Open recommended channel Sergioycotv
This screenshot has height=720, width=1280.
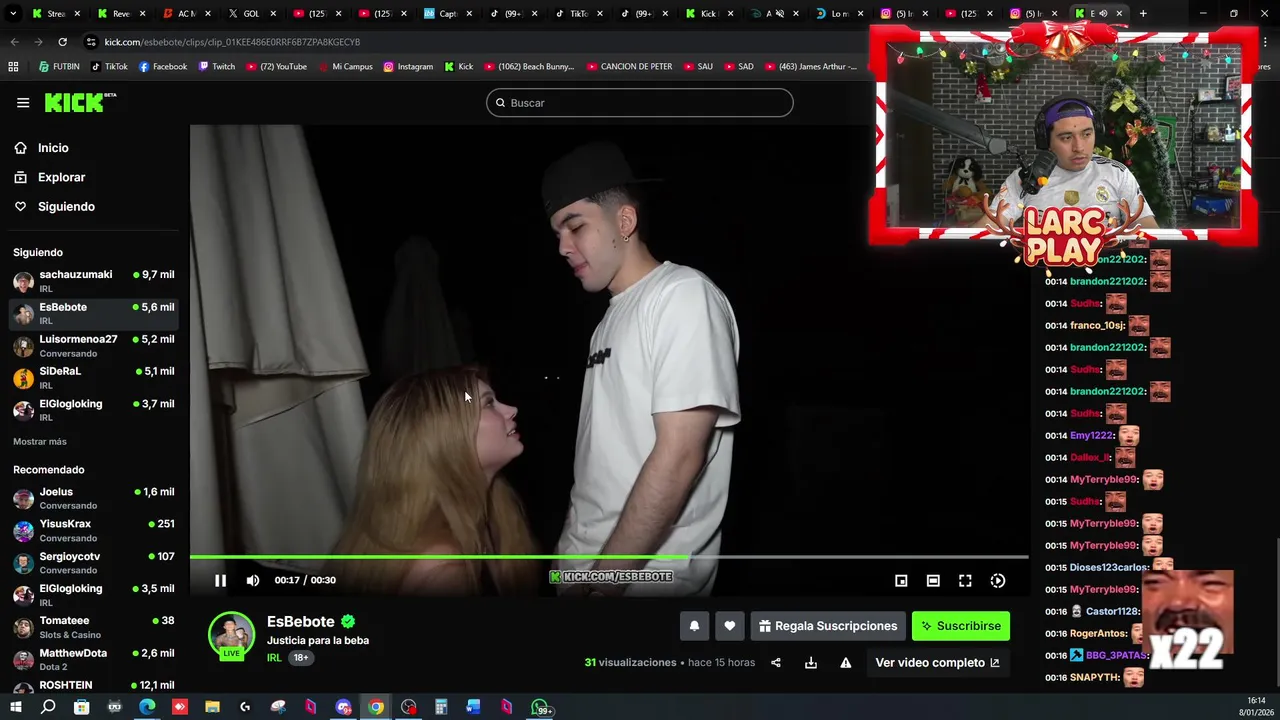point(94,563)
